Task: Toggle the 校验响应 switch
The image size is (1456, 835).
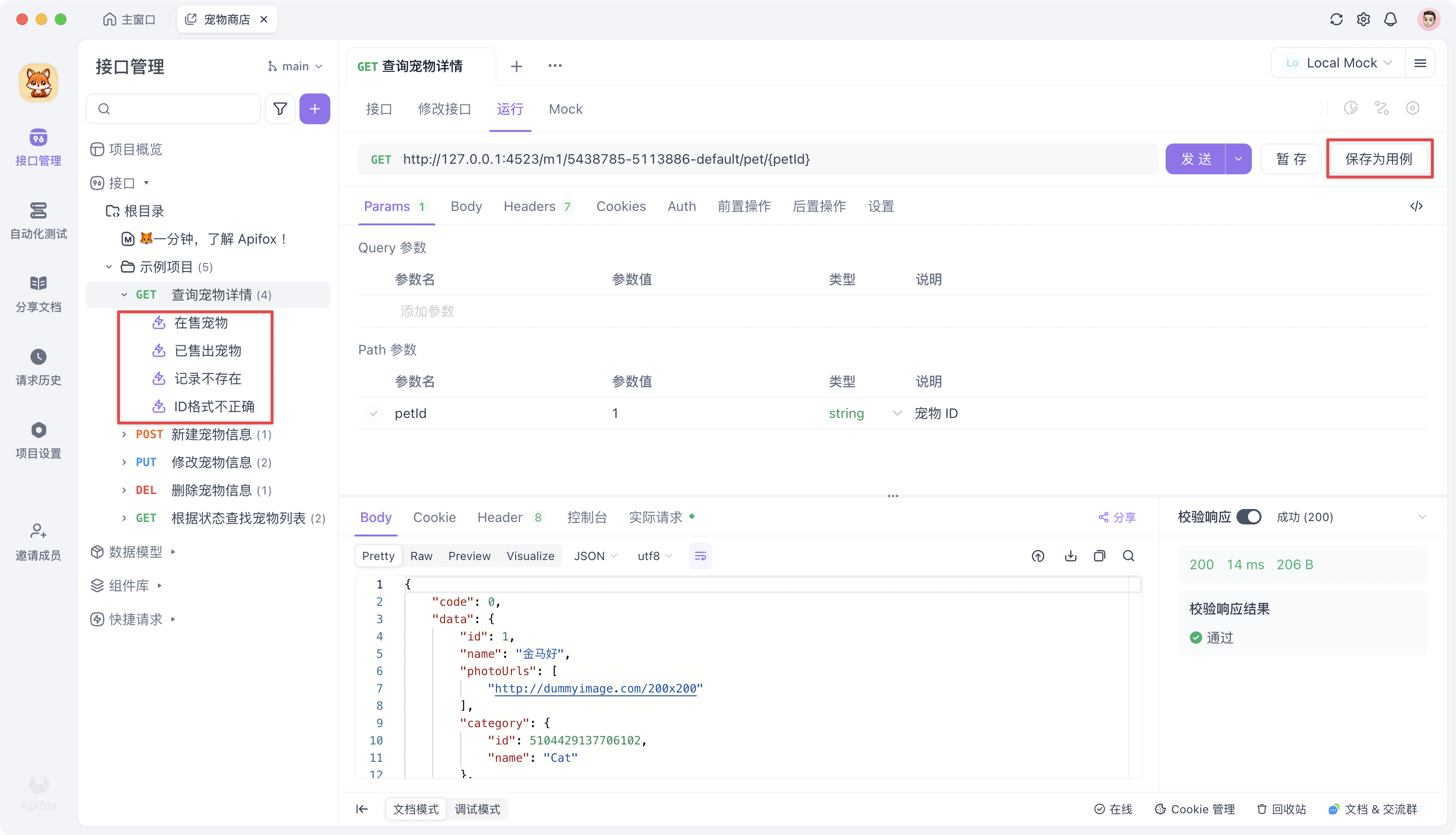Action: [x=1248, y=517]
